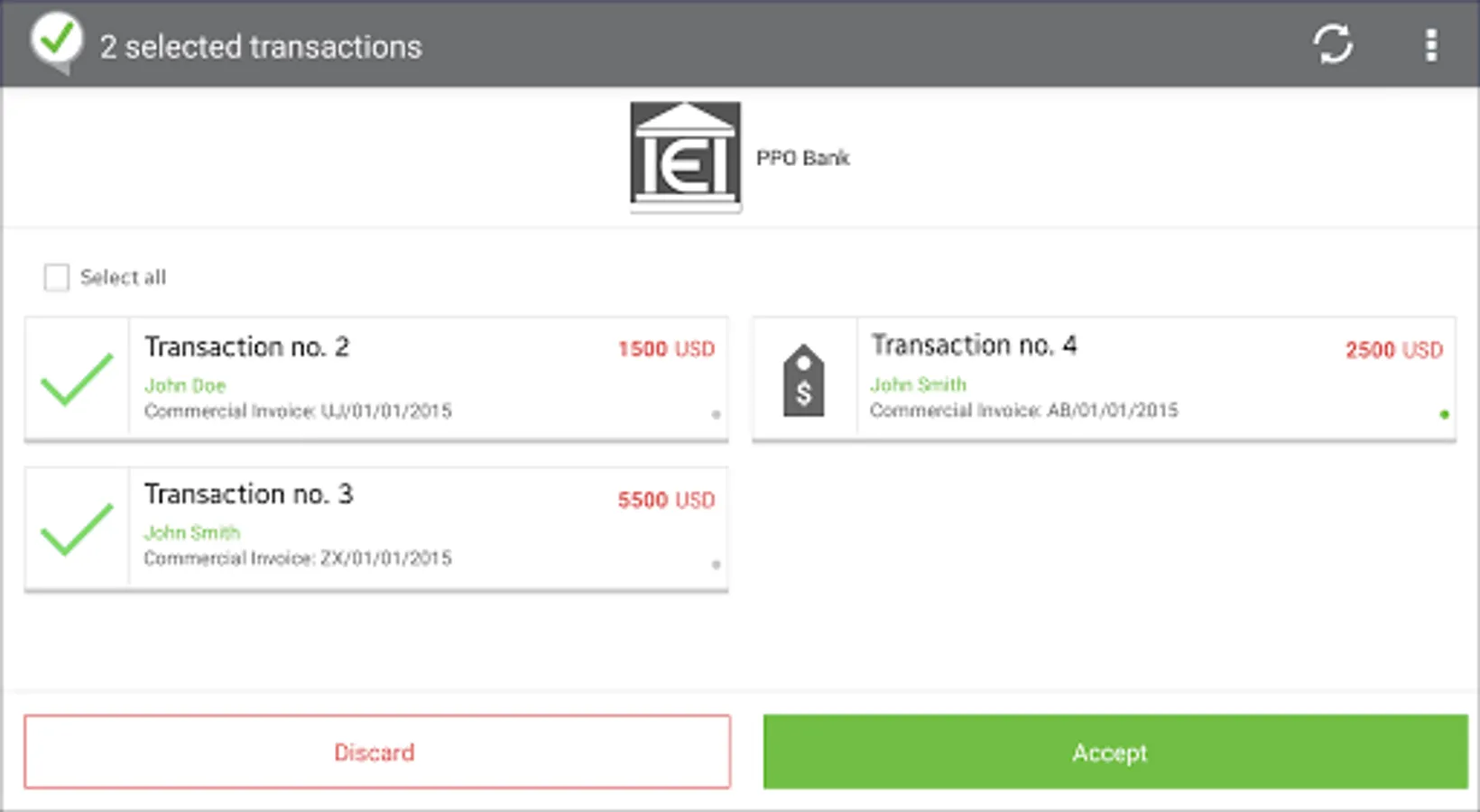
Task: Tap gray status dot on Transaction 2
Action: tap(716, 415)
